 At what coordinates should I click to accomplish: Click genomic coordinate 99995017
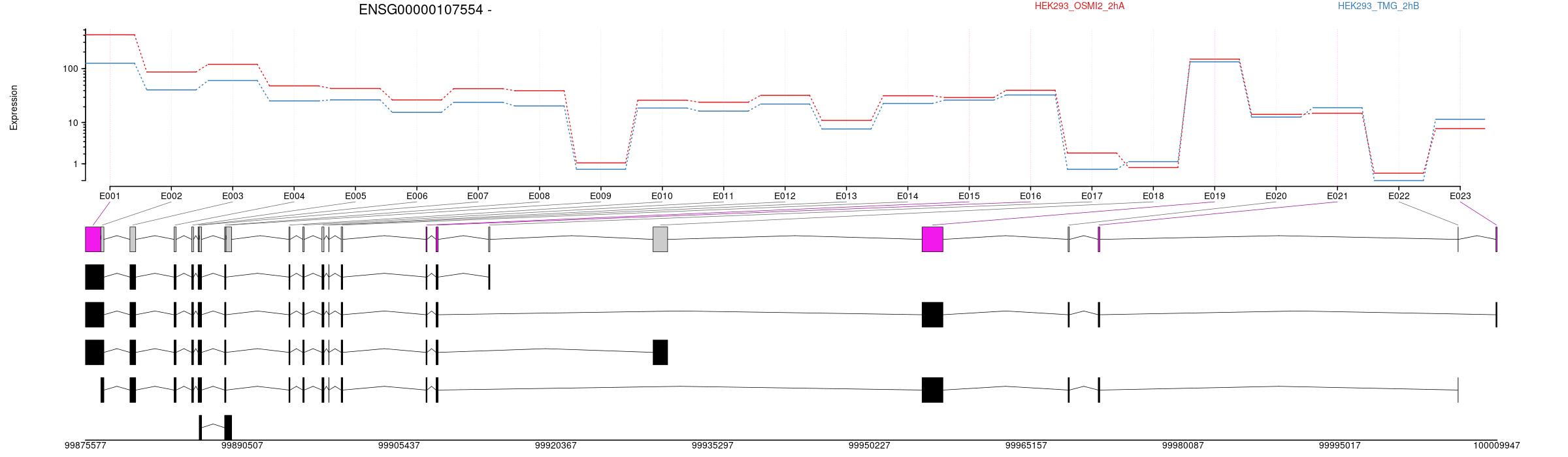coord(1340,446)
